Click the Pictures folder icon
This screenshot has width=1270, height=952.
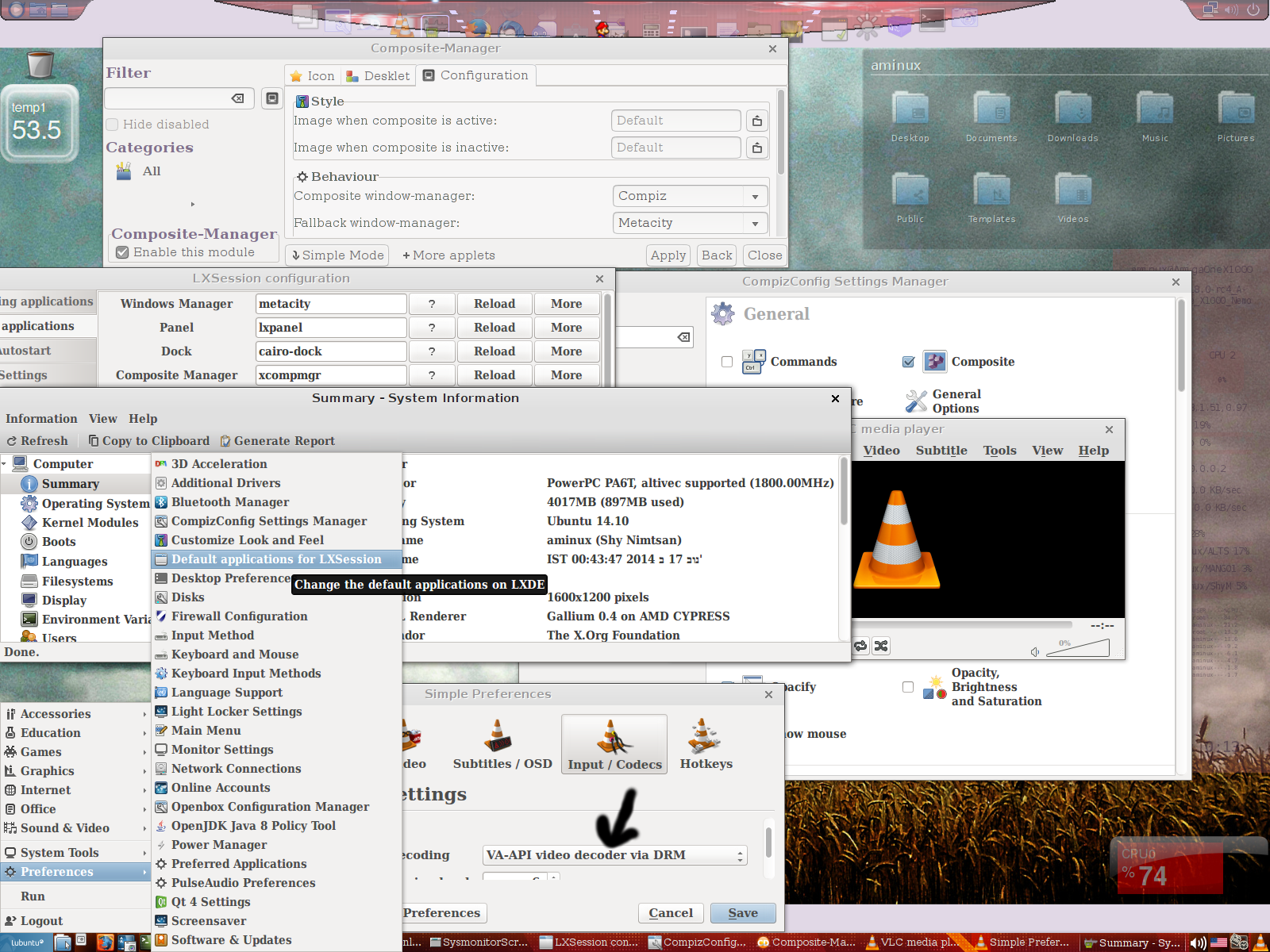point(1235,109)
